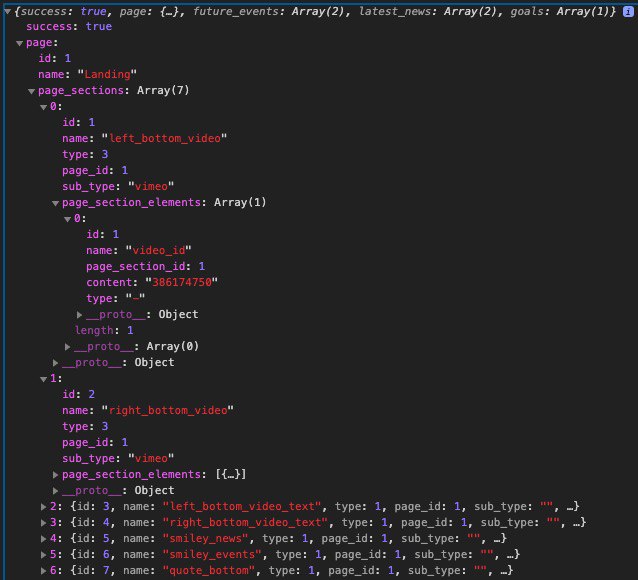Select sub_type "vimeo" under left_bottom_video
This screenshot has width=638, height=580.
151,186
